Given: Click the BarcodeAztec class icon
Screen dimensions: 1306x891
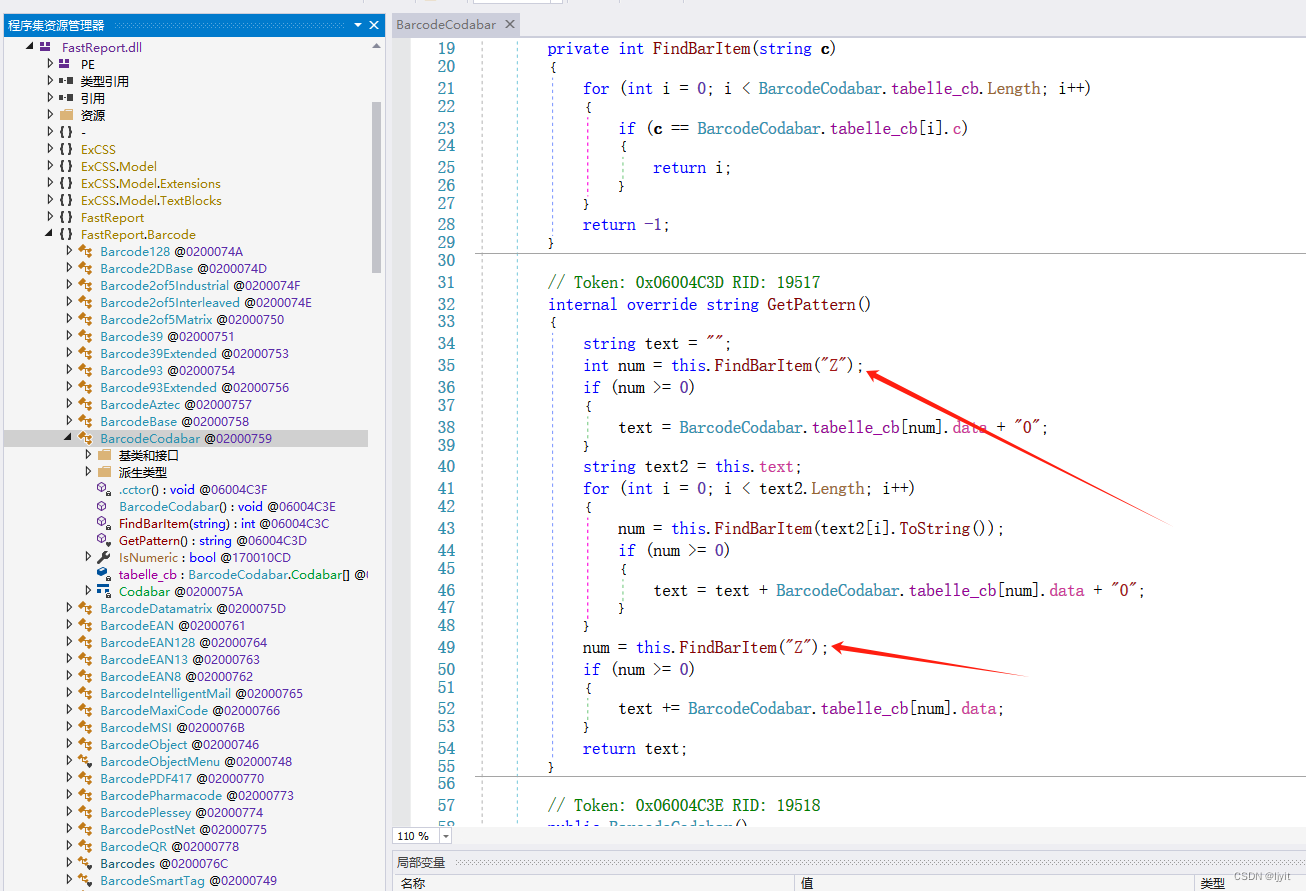Looking at the screenshot, I should [85, 404].
